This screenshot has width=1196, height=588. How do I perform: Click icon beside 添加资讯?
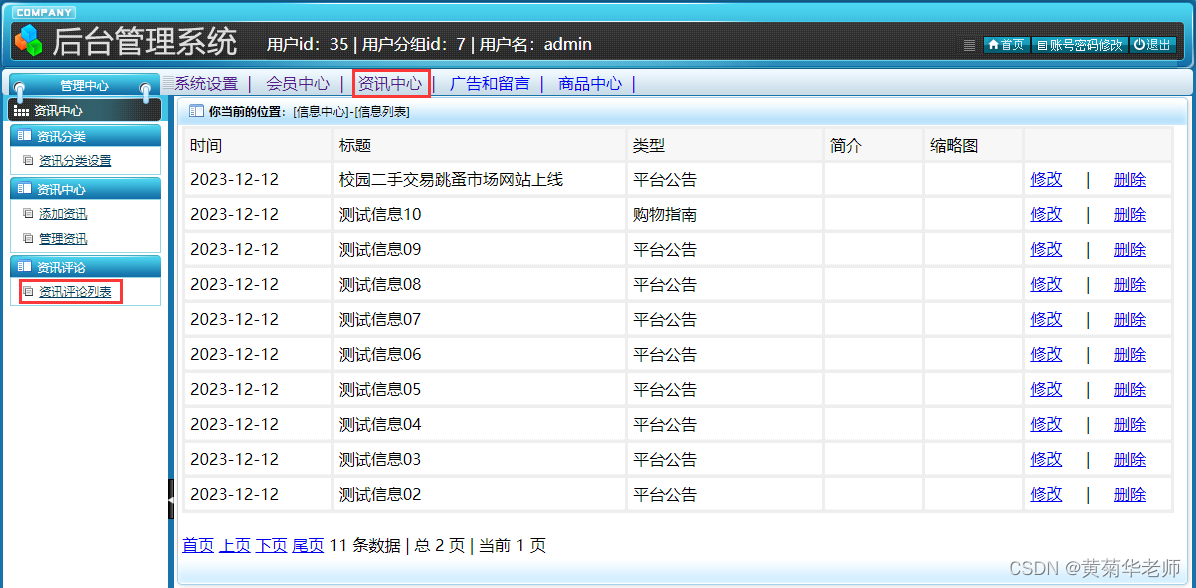coord(28,214)
